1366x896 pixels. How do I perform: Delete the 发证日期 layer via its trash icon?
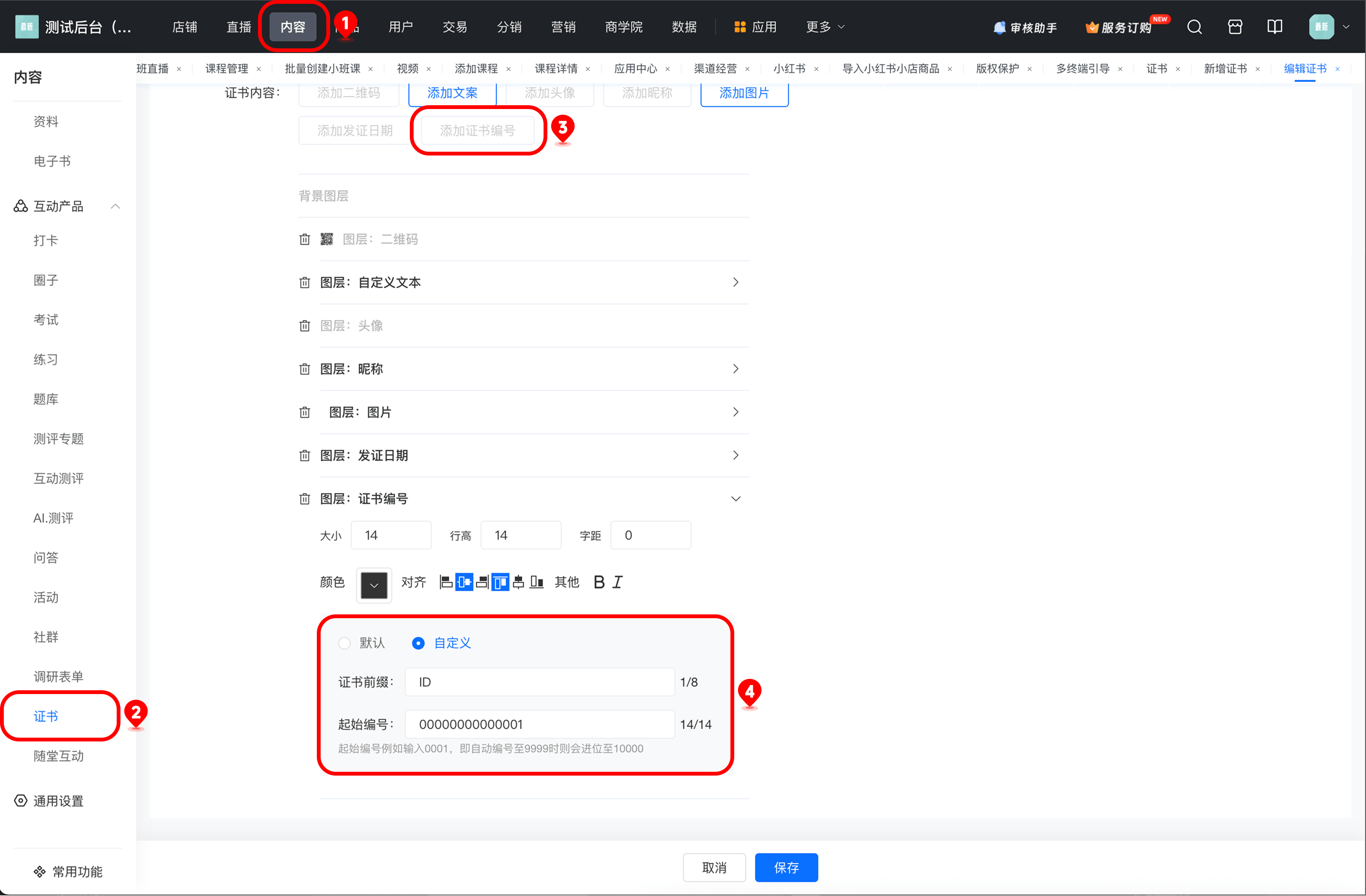(305, 456)
